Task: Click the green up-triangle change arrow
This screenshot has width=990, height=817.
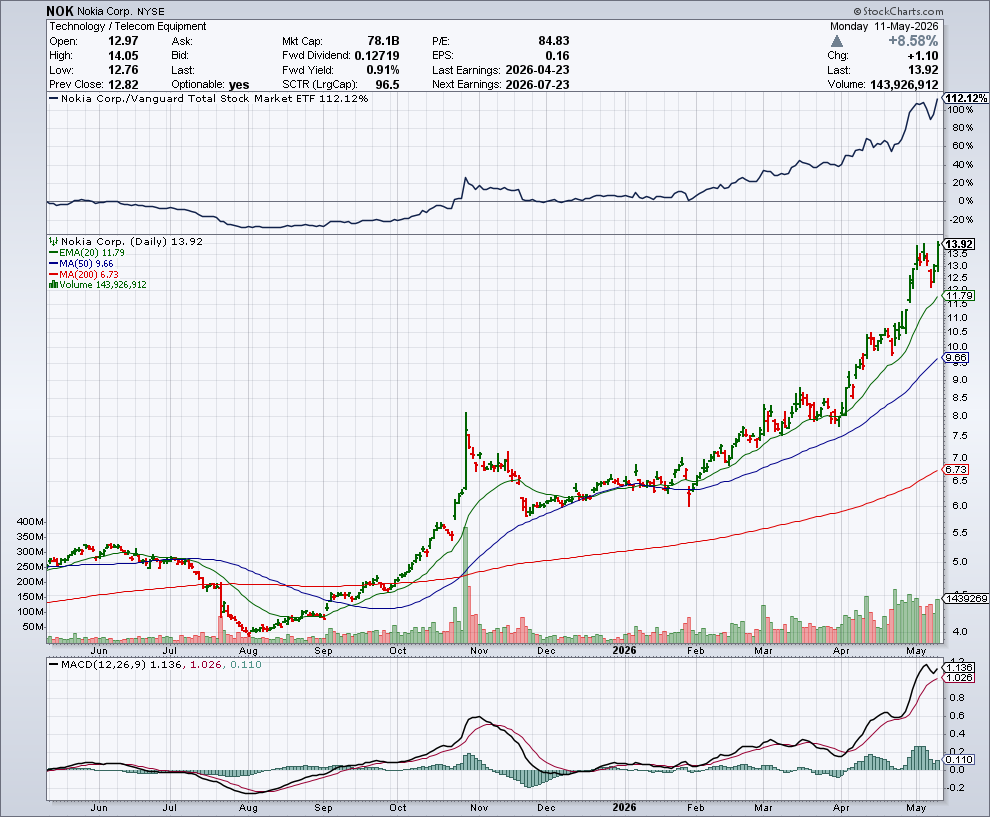Action: tap(837, 41)
